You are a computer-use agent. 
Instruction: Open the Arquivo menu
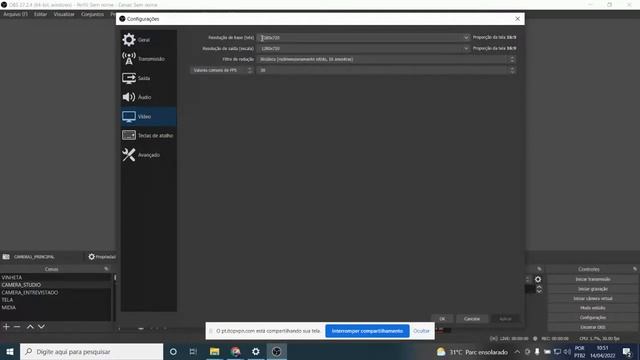pos(16,14)
